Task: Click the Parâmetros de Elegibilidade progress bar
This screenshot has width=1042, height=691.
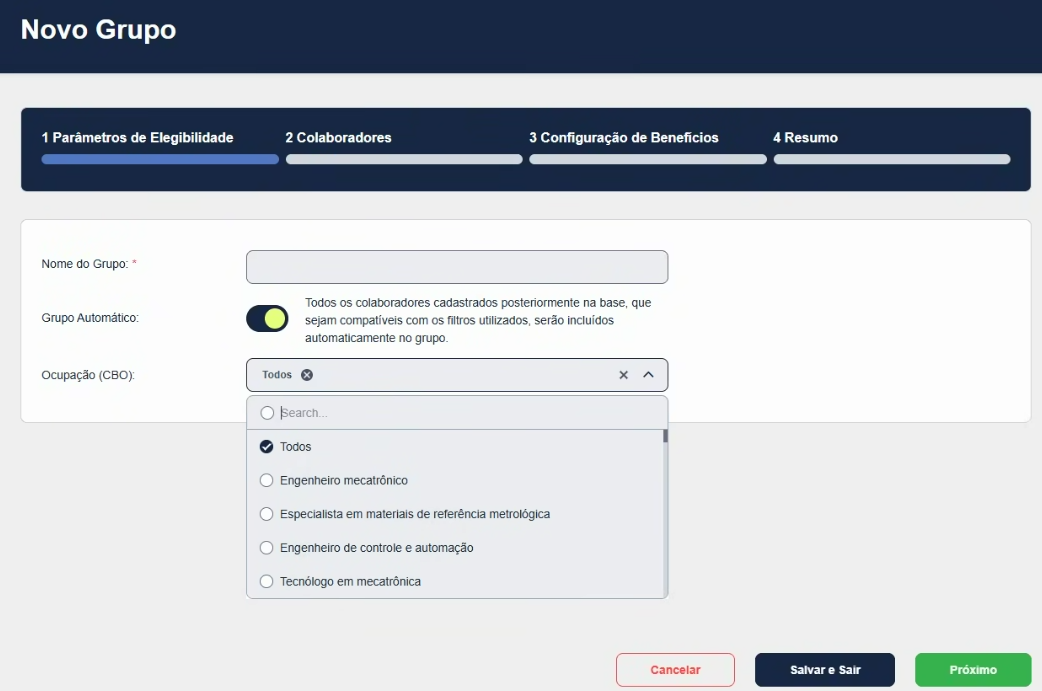Action: pyautogui.click(x=160, y=159)
